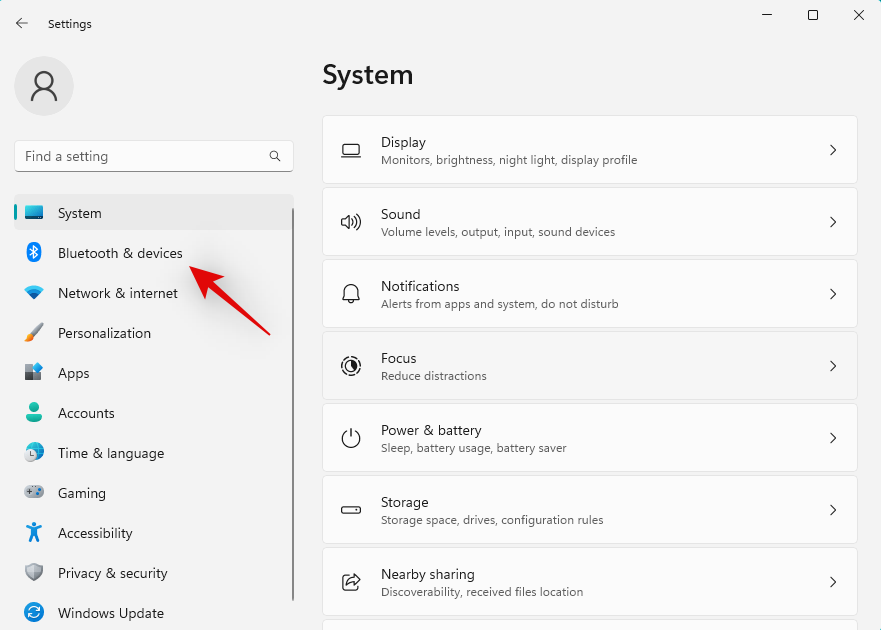Close the Settings window
The image size is (881, 630).
coord(859,15)
